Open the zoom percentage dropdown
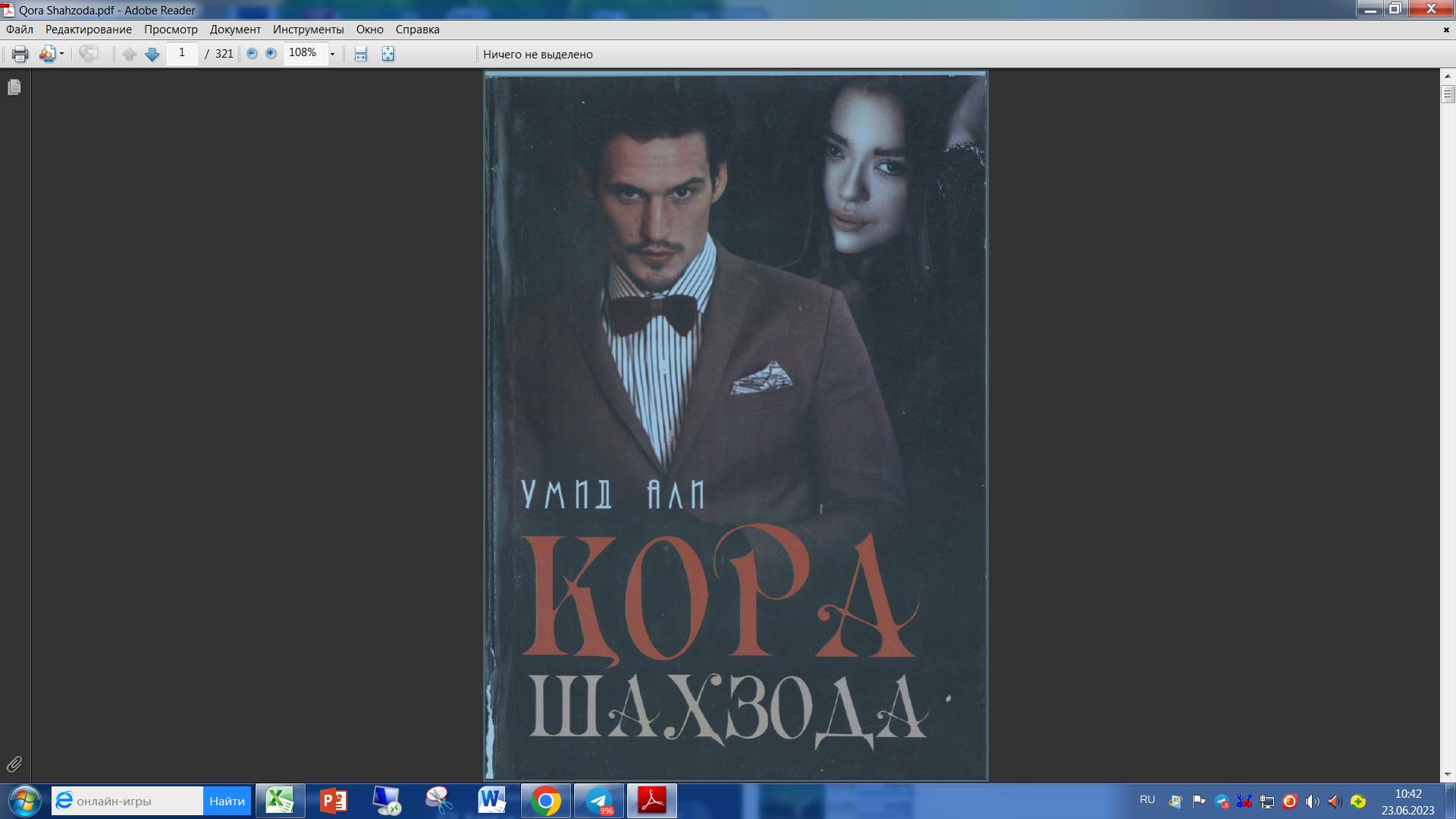Image resolution: width=1456 pixels, height=819 pixels. (x=331, y=54)
